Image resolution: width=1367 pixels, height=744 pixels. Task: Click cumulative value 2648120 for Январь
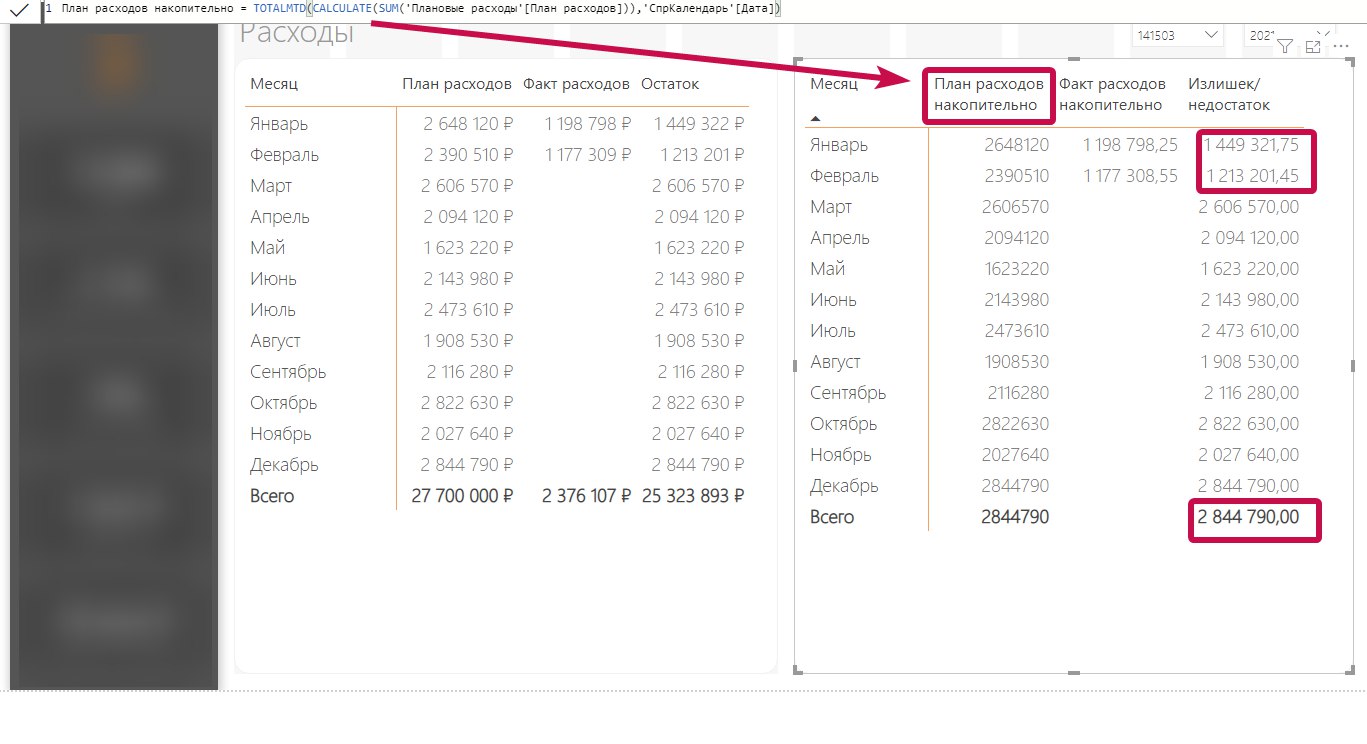[x=1015, y=145]
